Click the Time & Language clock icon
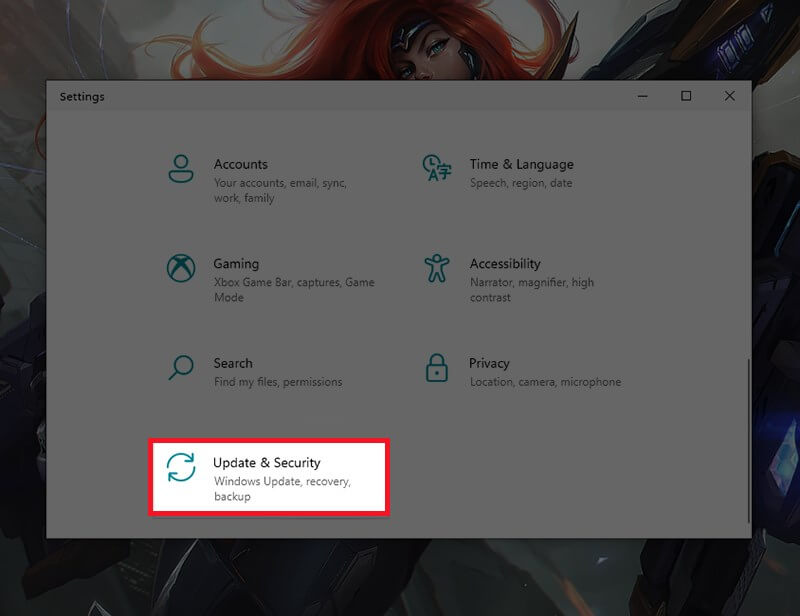 coord(436,168)
